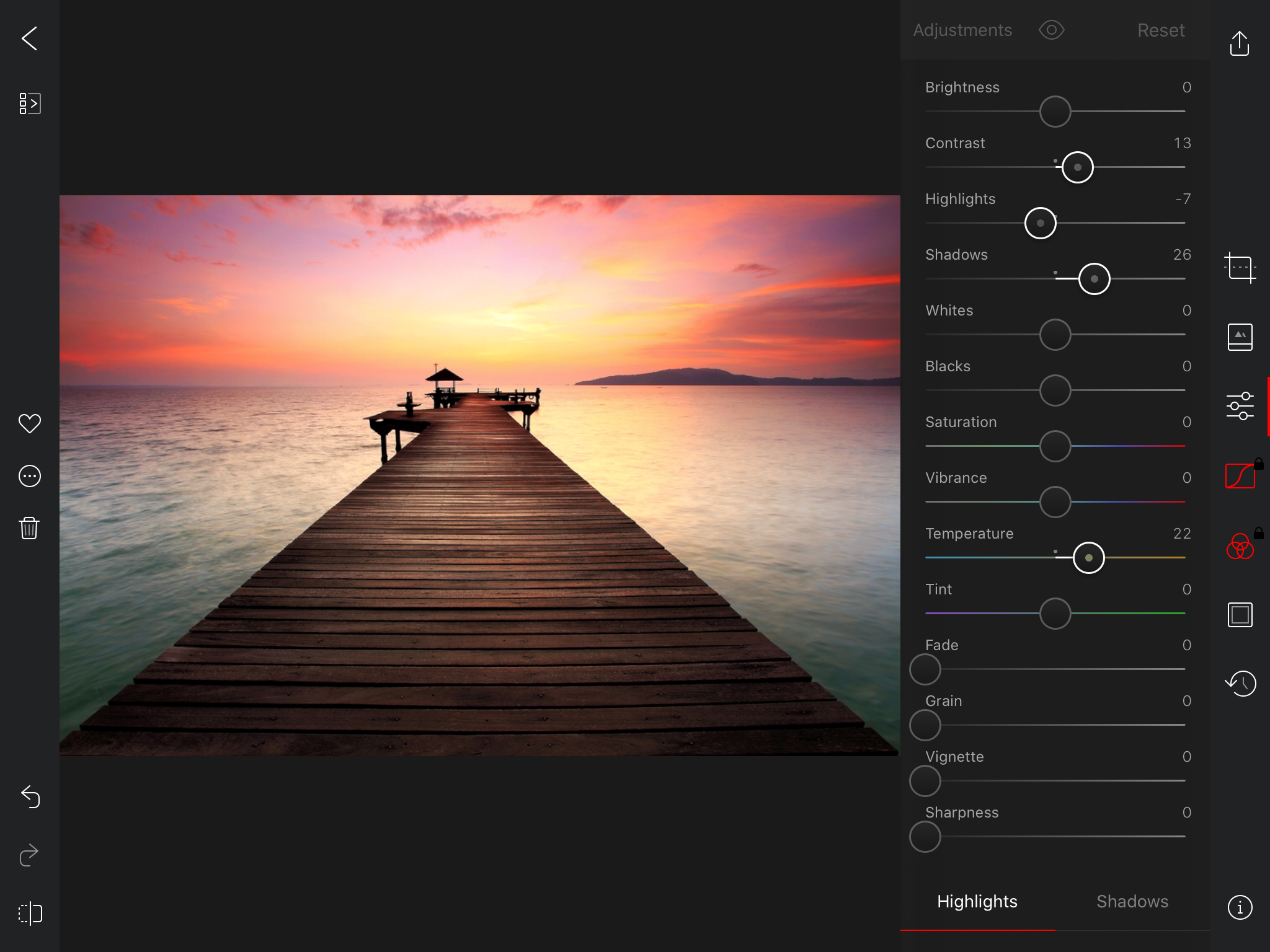Toggle adjustments preview eye icon

pyautogui.click(x=1051, y=30)
